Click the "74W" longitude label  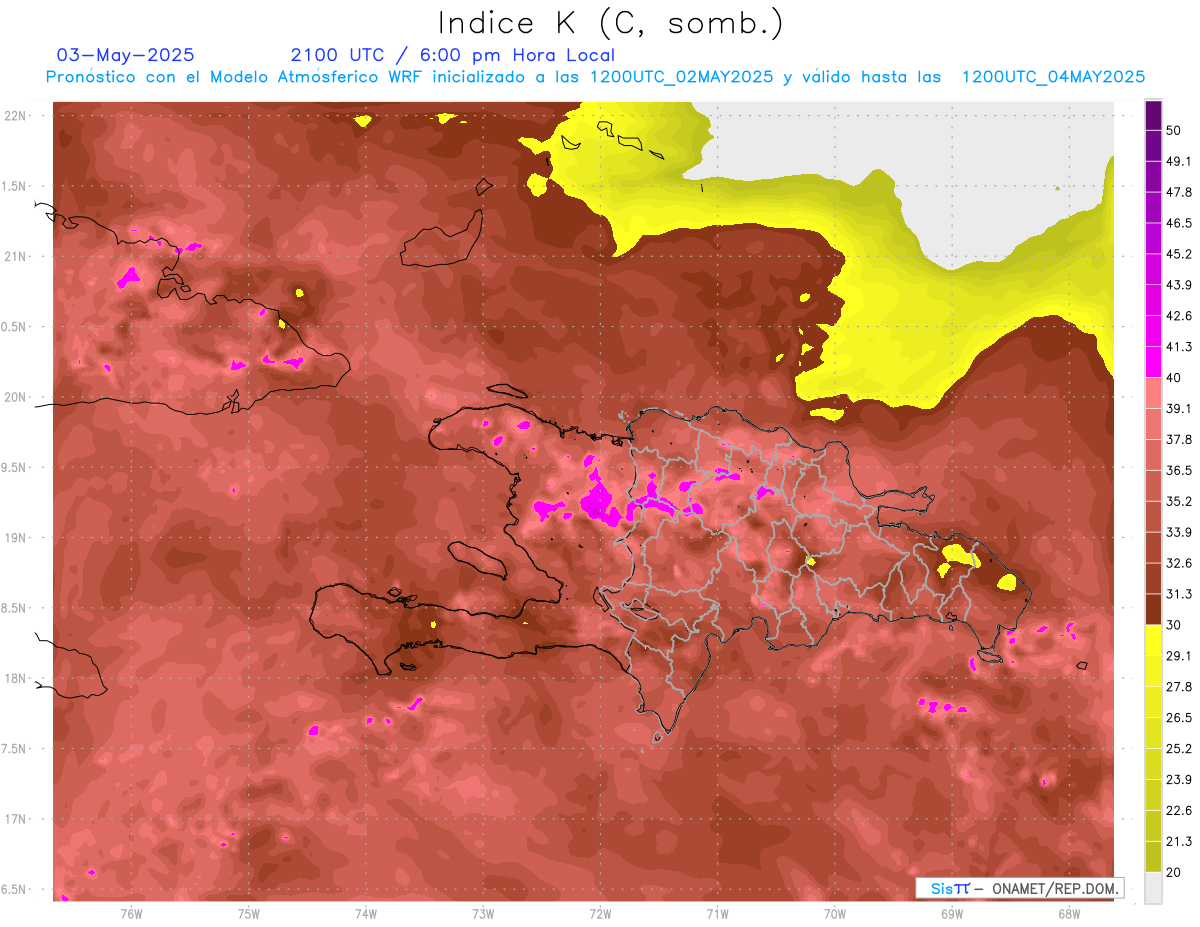pyautogui.click(x=365, y=912)
